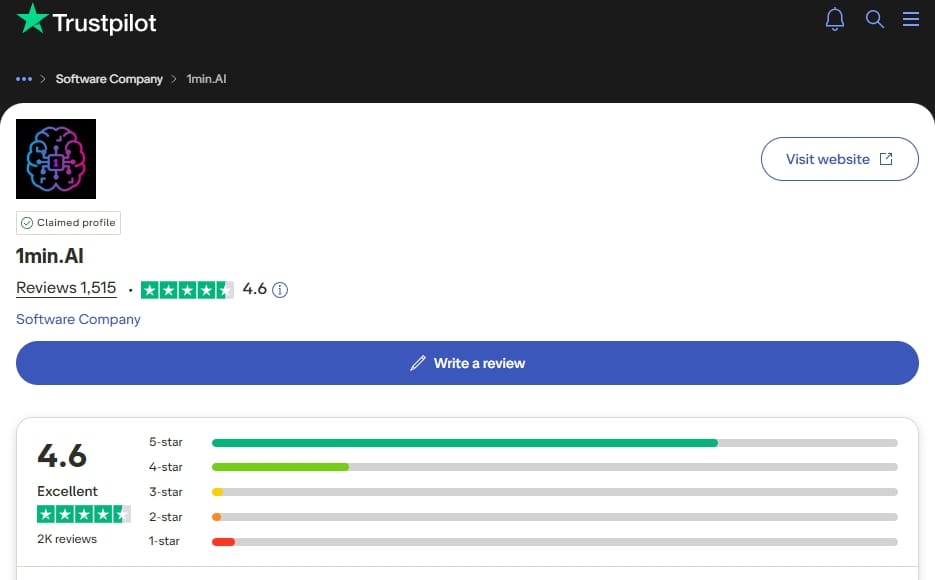Viewport: 935px width, 580px height.
Task: Click the Claimed profile badge
Action: point(69,223)
